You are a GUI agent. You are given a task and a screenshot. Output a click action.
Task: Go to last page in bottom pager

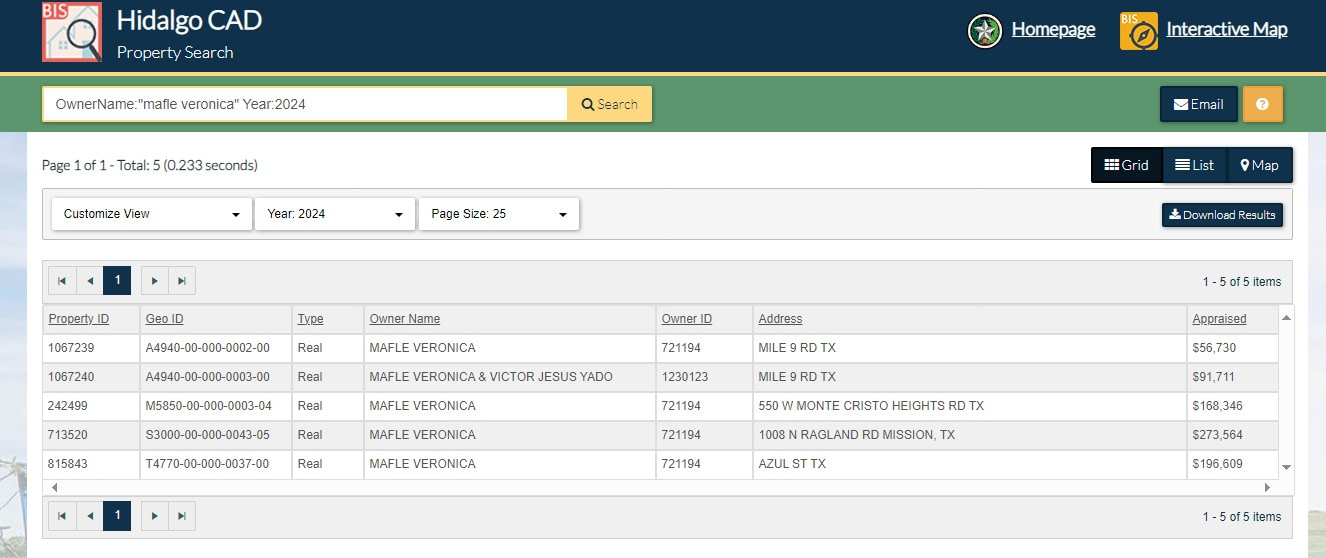click(x=182, y=516)
